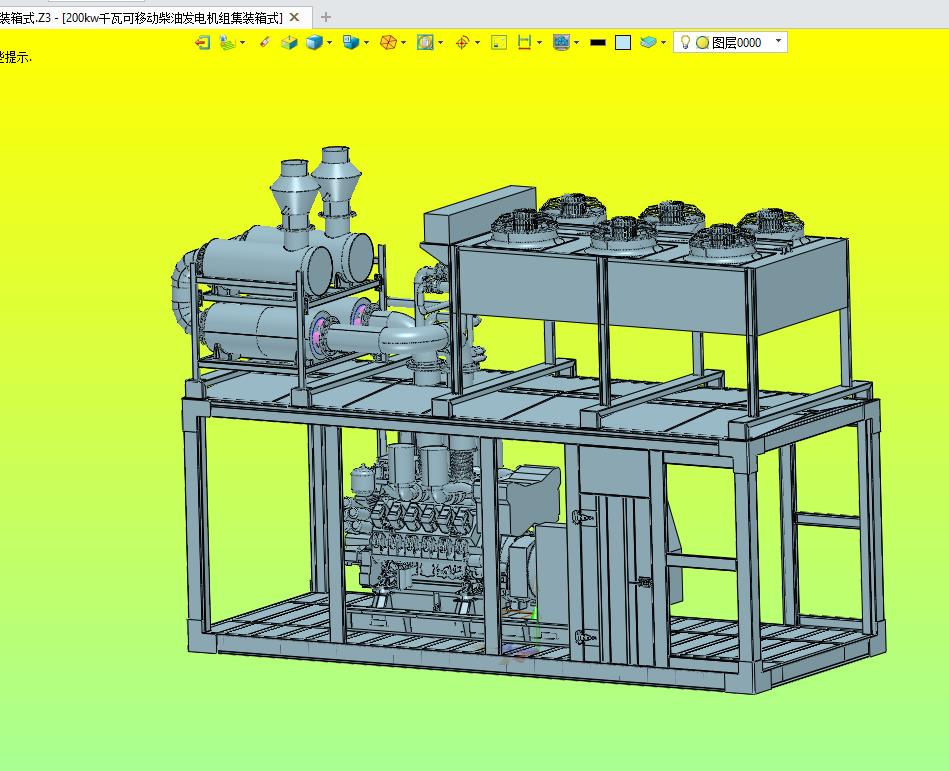Click the blue view orientation cube icon

351,42
